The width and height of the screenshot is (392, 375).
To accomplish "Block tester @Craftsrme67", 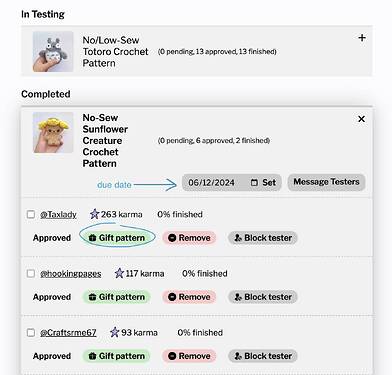I will 263,356.
